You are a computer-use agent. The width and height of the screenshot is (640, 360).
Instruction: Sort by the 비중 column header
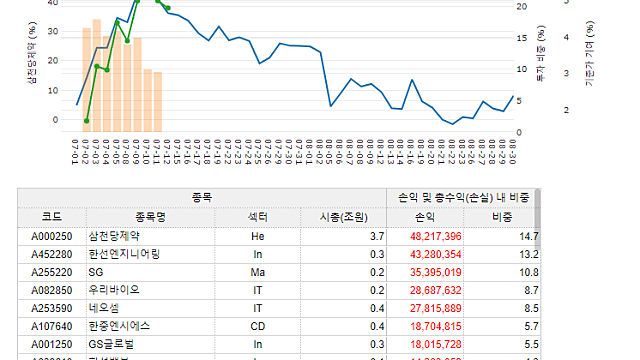[502, 217]
